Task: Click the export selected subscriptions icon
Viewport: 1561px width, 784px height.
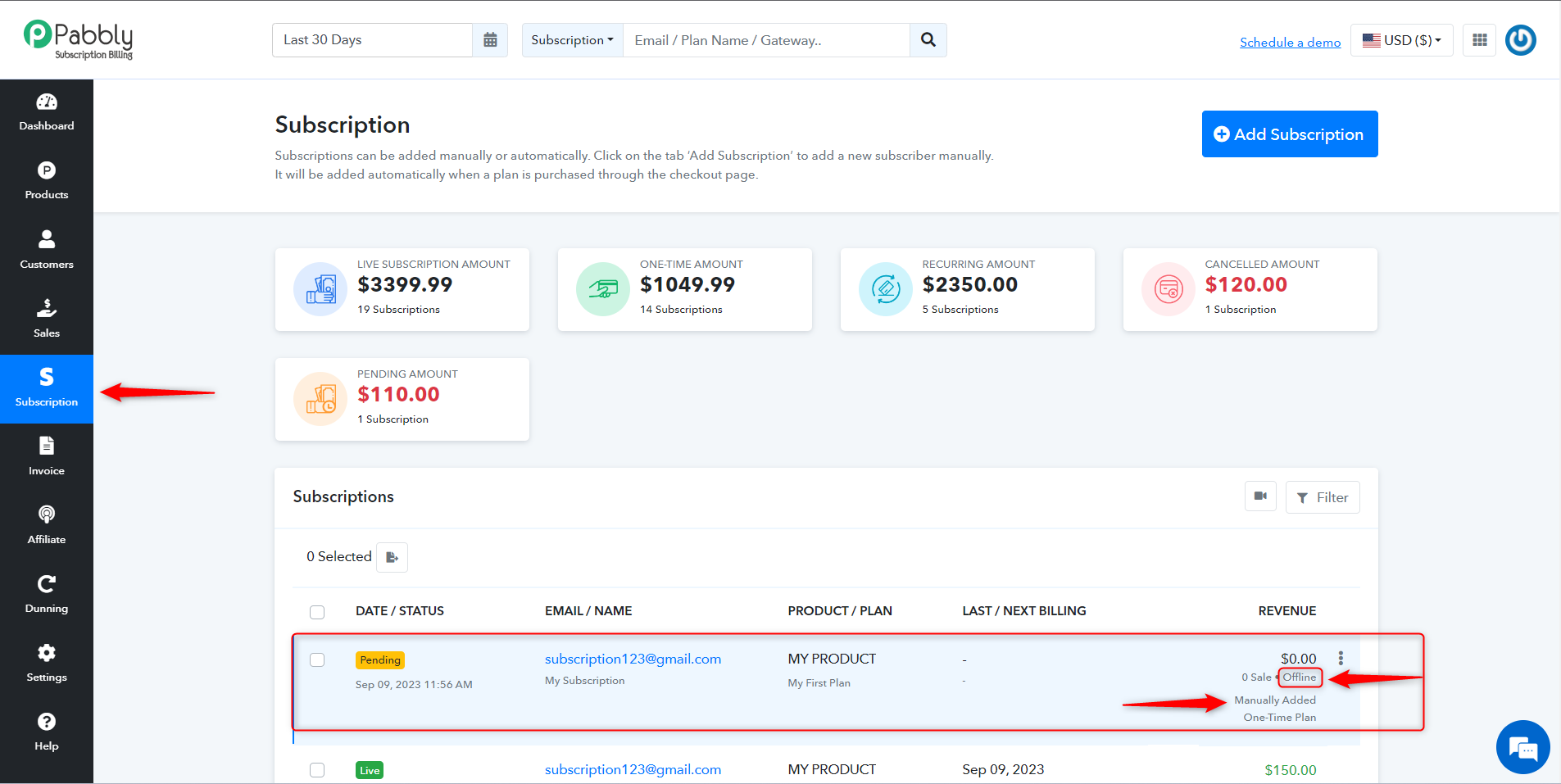Action: click(x=393, y=557)
